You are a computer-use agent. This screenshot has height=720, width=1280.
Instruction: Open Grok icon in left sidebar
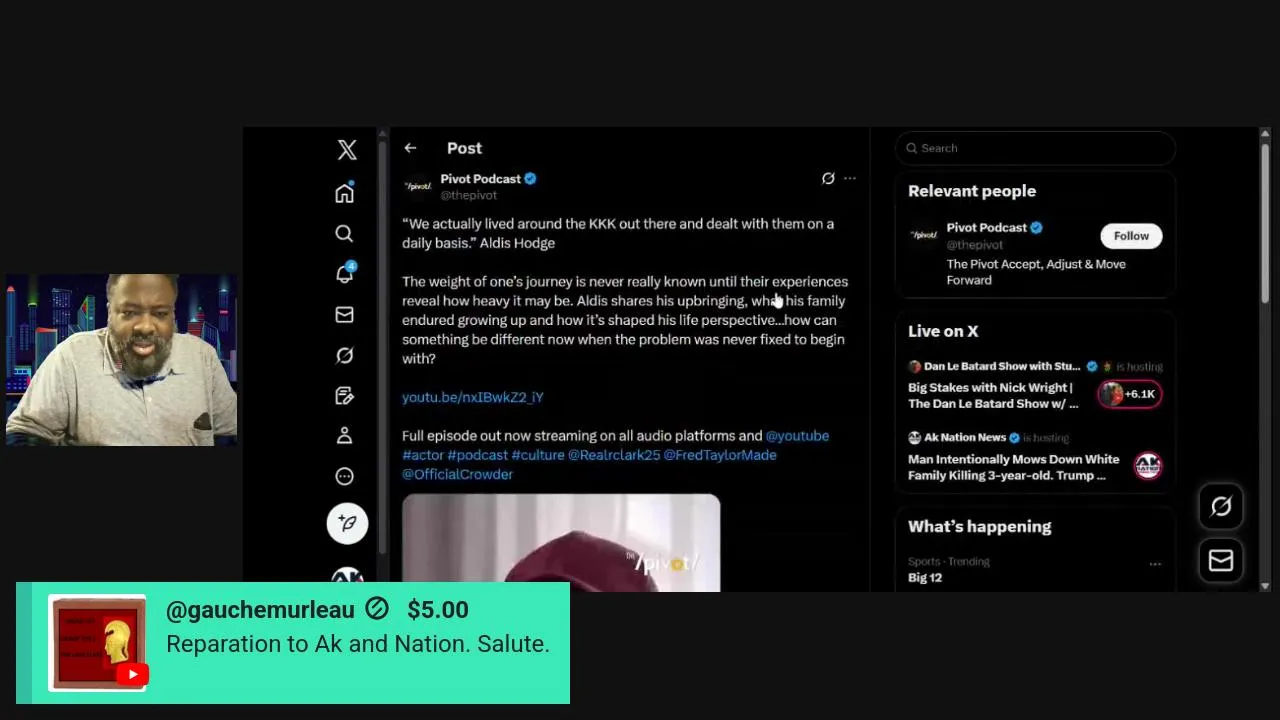pos(344,356)
